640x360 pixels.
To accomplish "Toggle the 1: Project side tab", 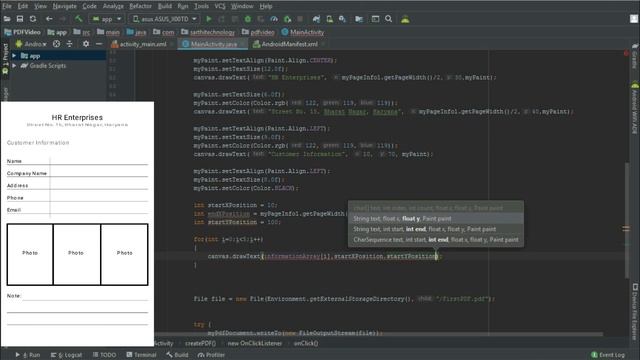I will (x=5, y=58).
